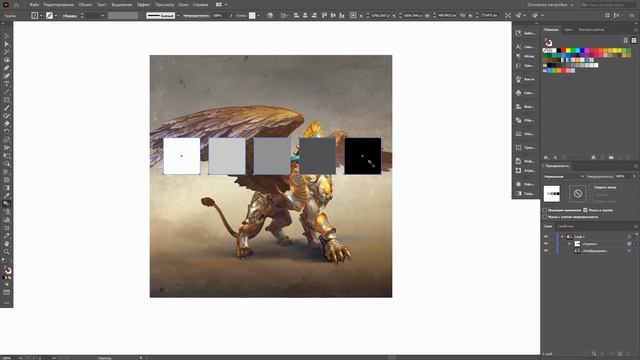Open the blend mode Нормальное dropdown

coord(564,176)
